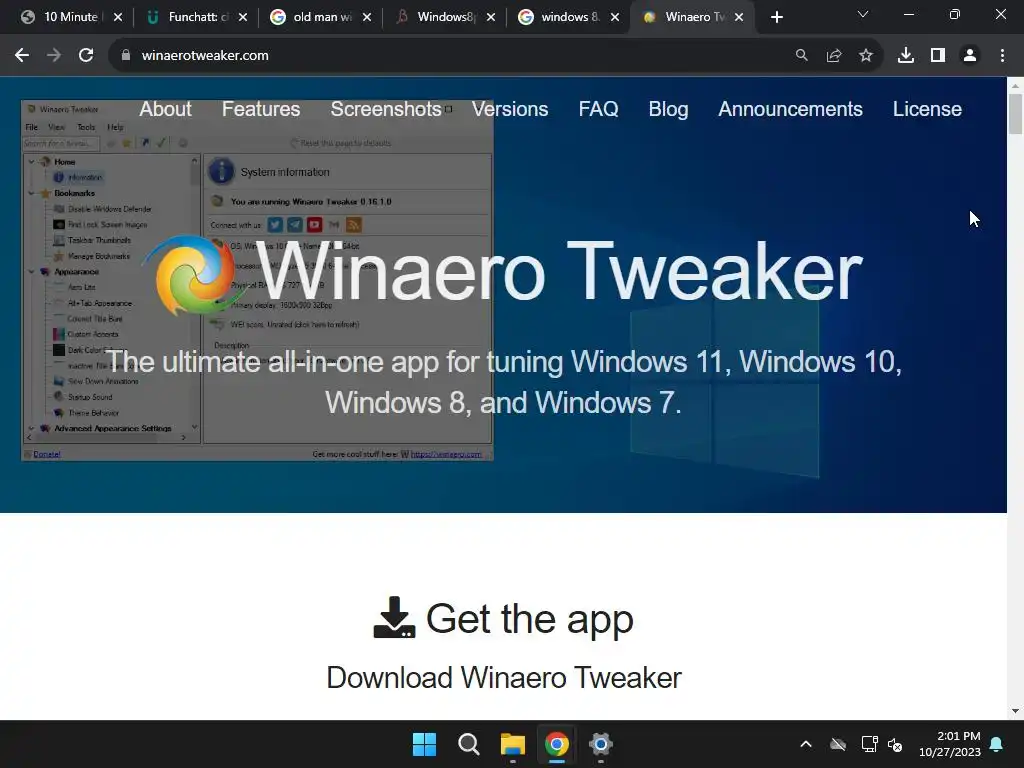Open the clock and date flyout
This screenshot has height=768, width=1024.
pyautogui.click(x=950, y=744)
